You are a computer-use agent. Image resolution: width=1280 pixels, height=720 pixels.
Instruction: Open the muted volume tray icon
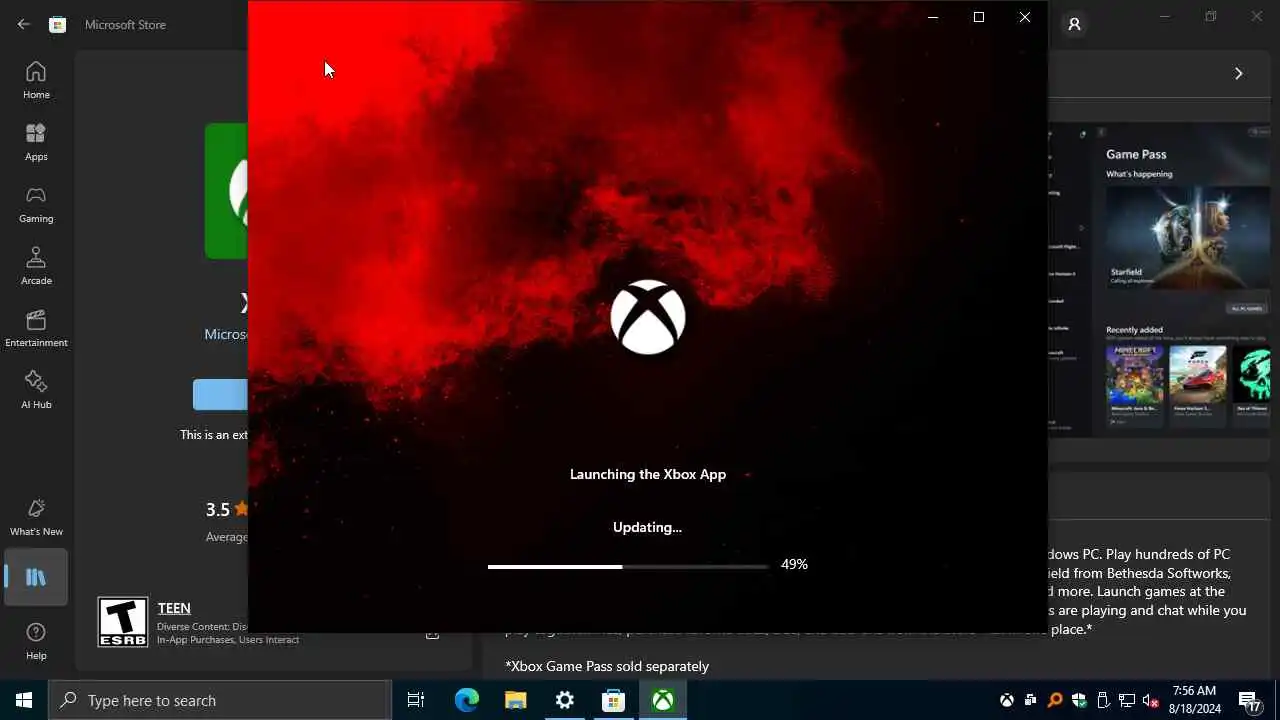coord(1151,700)
